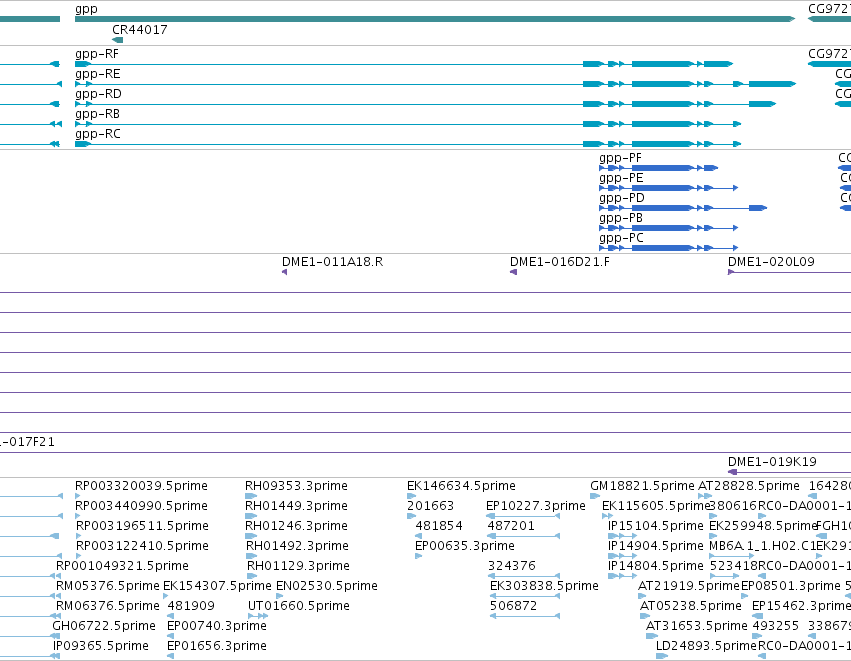The image size is (851, 661).
Task: Select the GH06722.5prime EST label
Action: pyautogui.click(x=104, y=626)
